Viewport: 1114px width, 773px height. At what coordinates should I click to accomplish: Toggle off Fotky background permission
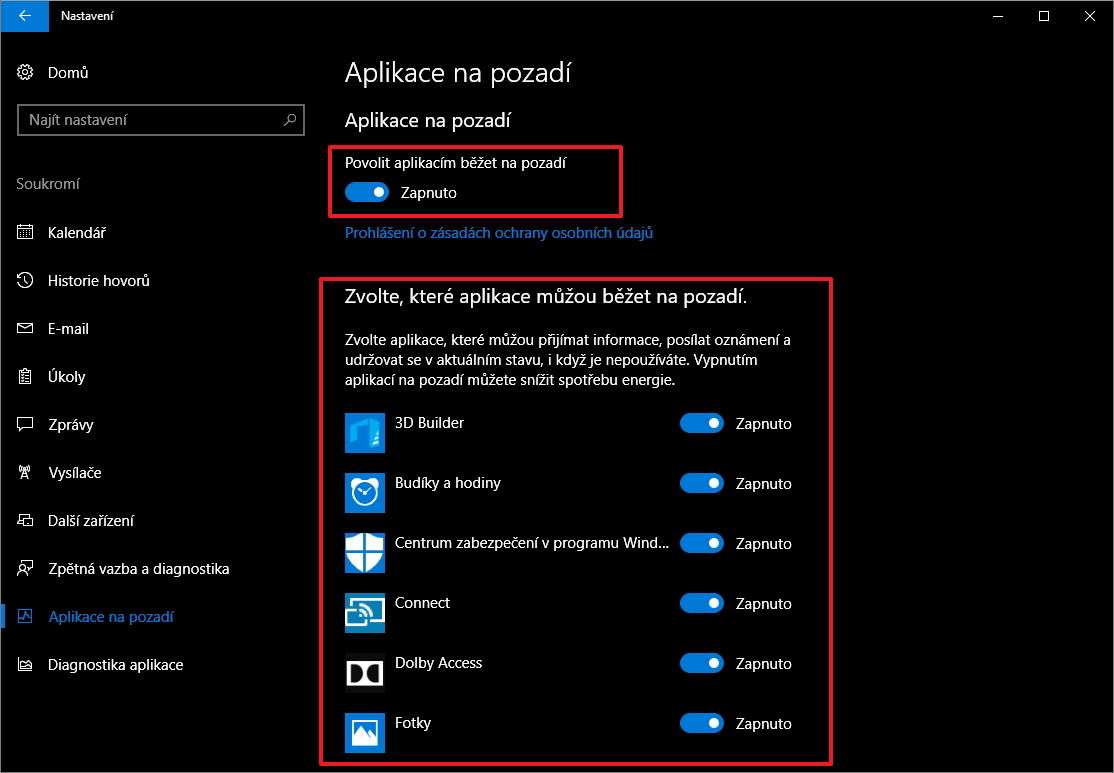pyautogui.click(x=701, y=724)
